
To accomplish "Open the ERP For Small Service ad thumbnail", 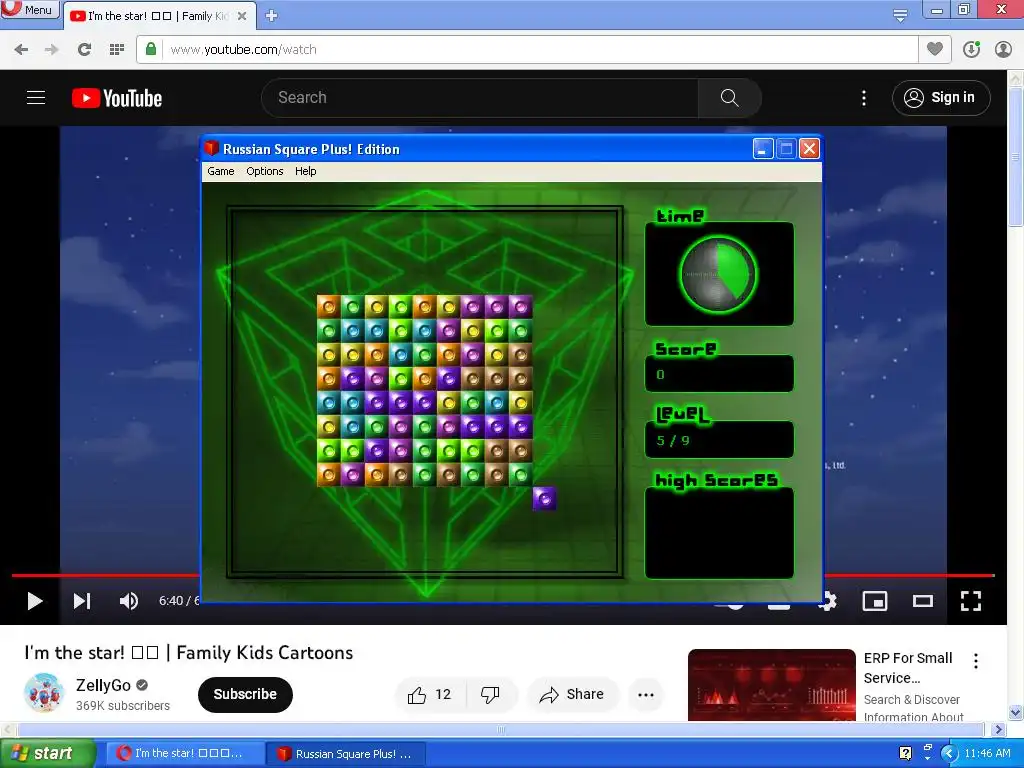I will pyautogui.click(x=771, y=685).
